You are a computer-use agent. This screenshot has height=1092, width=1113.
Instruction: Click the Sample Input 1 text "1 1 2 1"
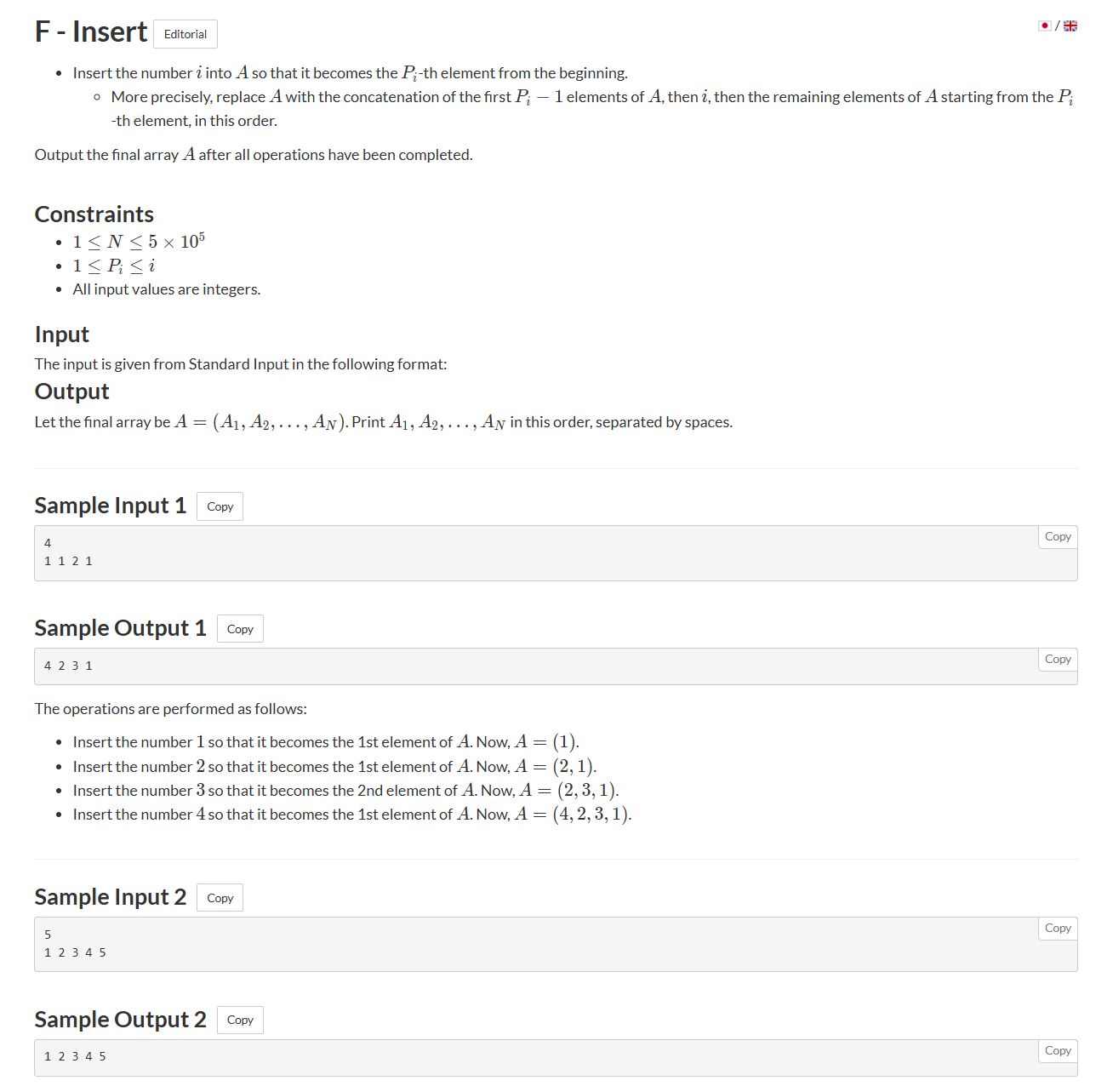coord(68,561)
